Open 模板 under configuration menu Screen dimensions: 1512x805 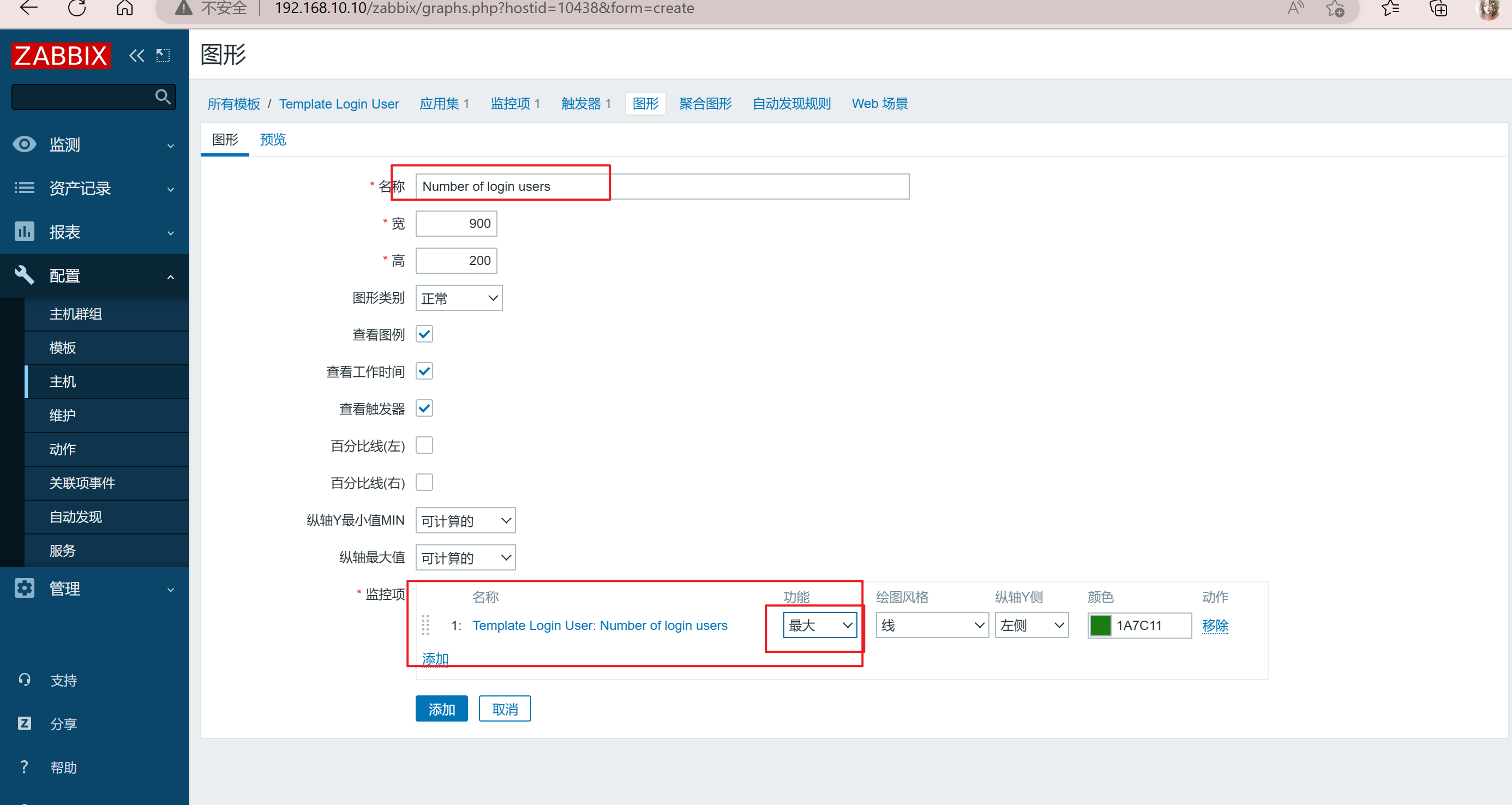point(107,347)
